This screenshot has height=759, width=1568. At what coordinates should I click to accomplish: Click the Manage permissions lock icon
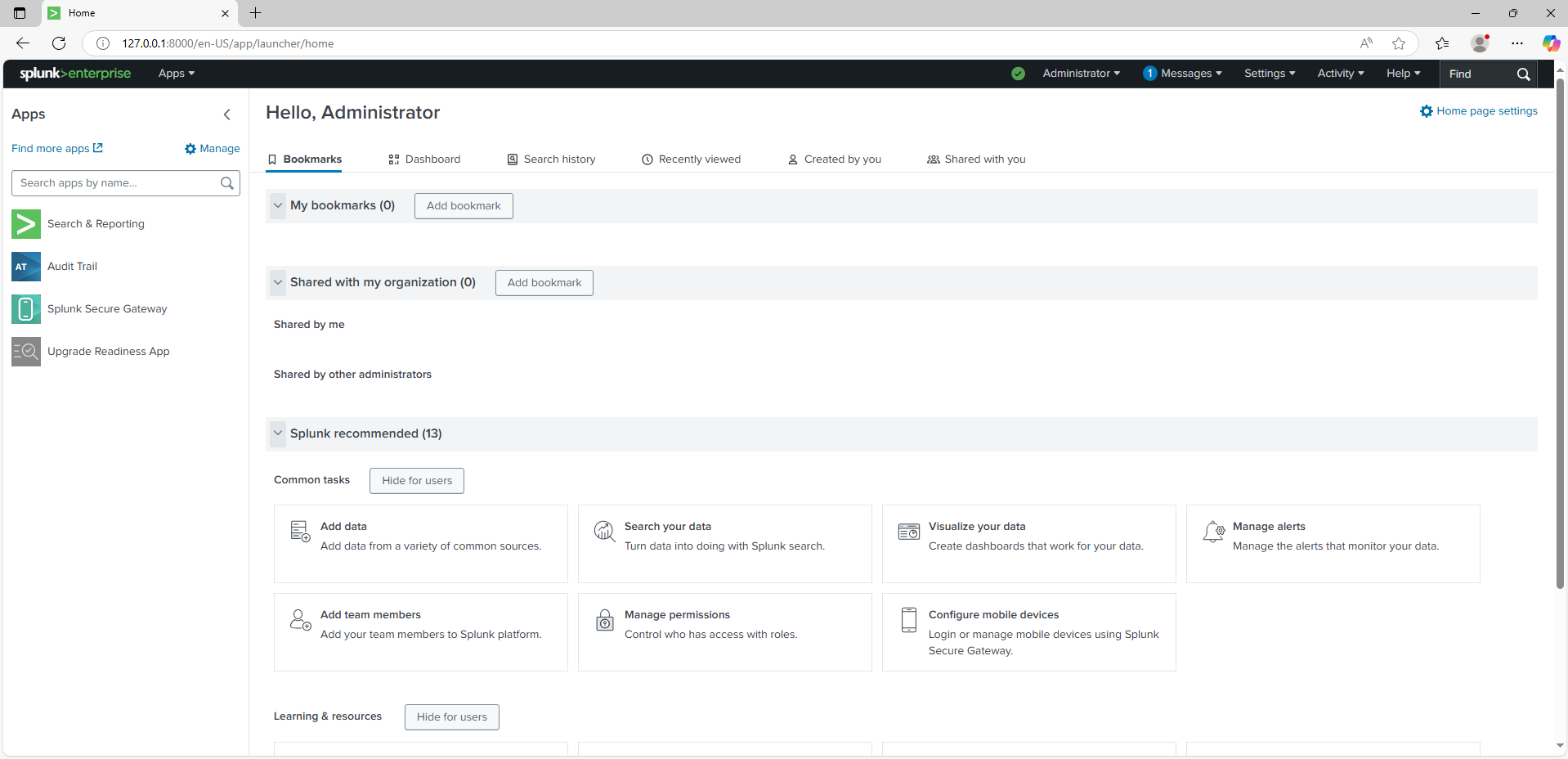[605, 620]
